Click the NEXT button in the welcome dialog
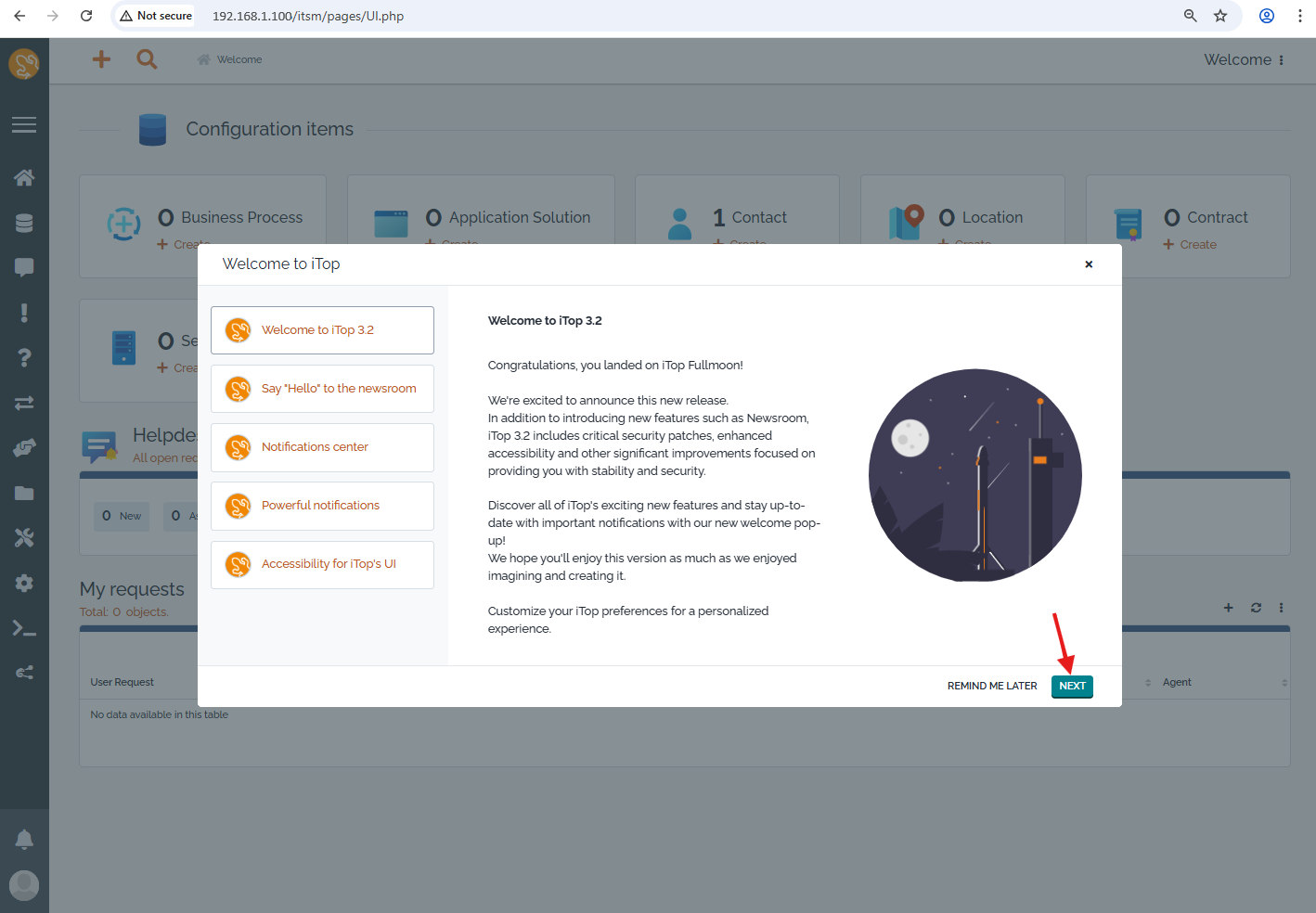Image resolution: width=1316 pixels, height=913 pixels. point(1072,687)
